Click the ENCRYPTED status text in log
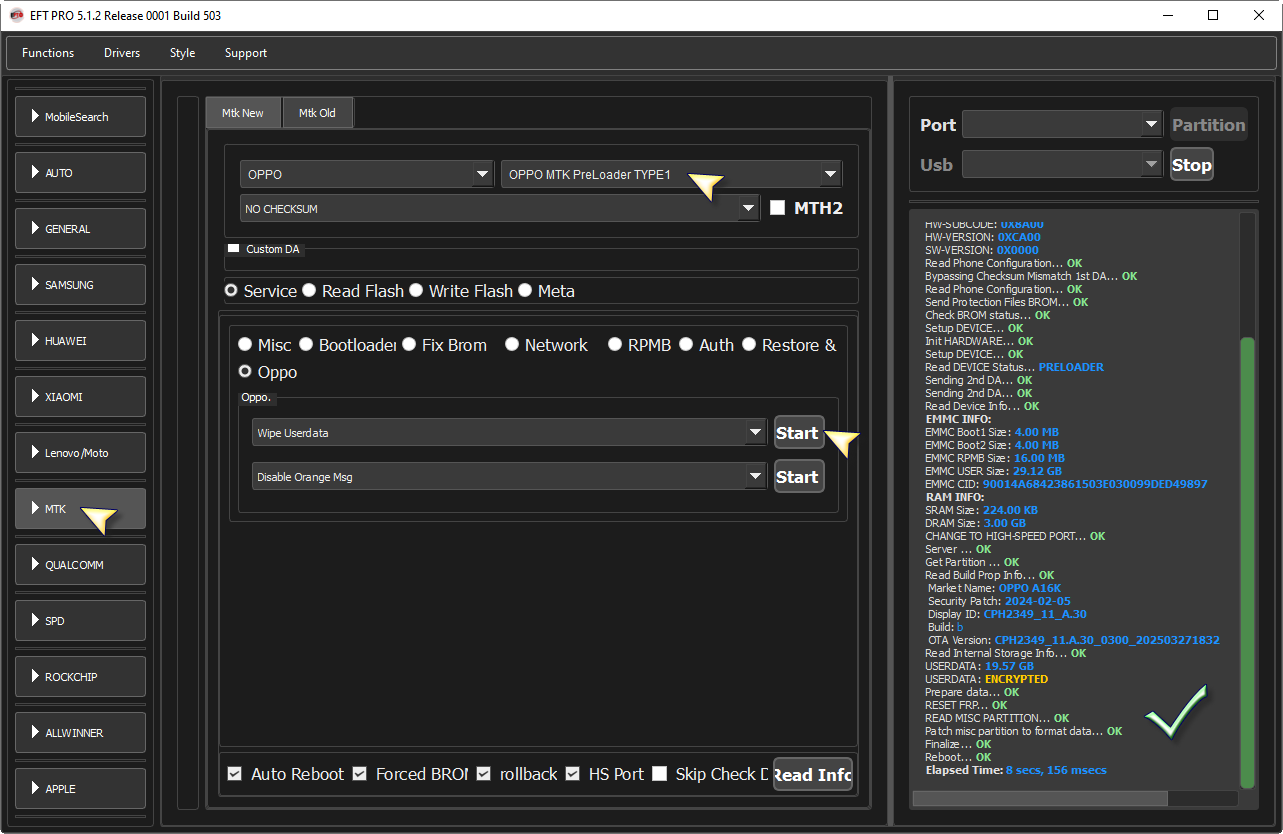This screenshot has width=1283, height=834. click(x=1016, y=679)
